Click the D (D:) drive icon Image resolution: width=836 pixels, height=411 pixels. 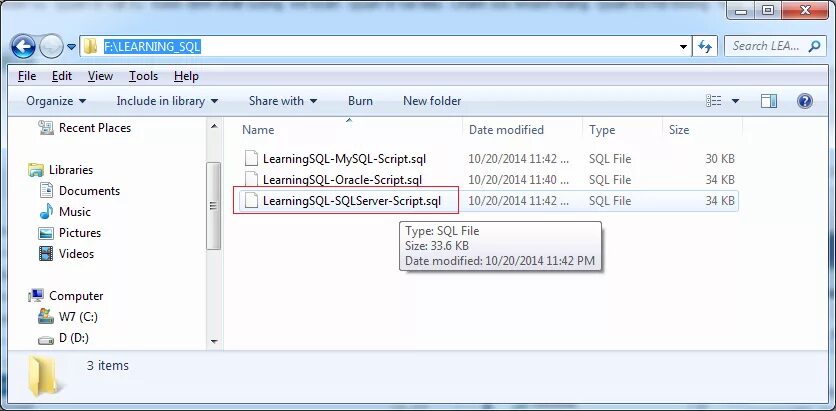point(46,339)
